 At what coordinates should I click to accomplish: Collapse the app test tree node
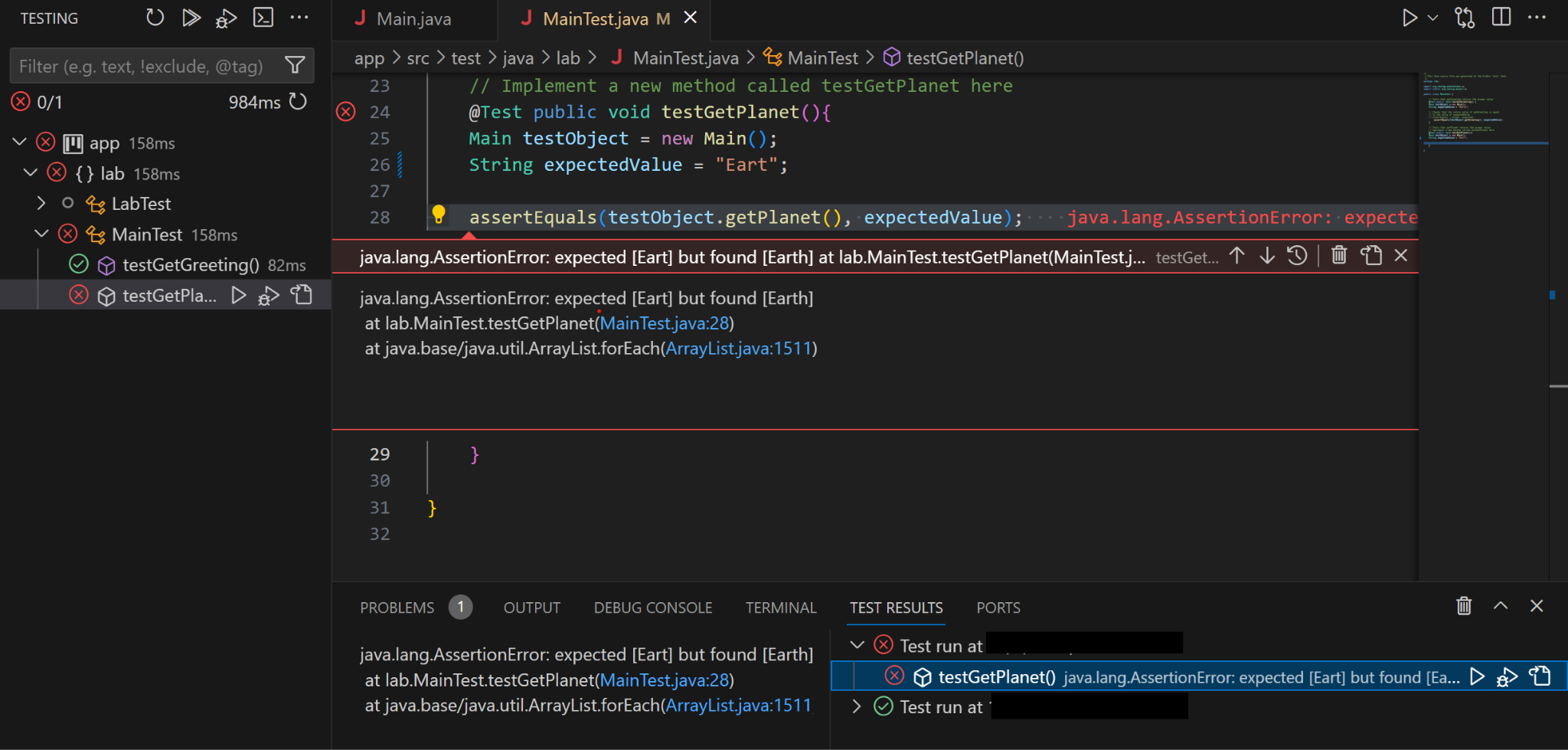tap(20, 142)
